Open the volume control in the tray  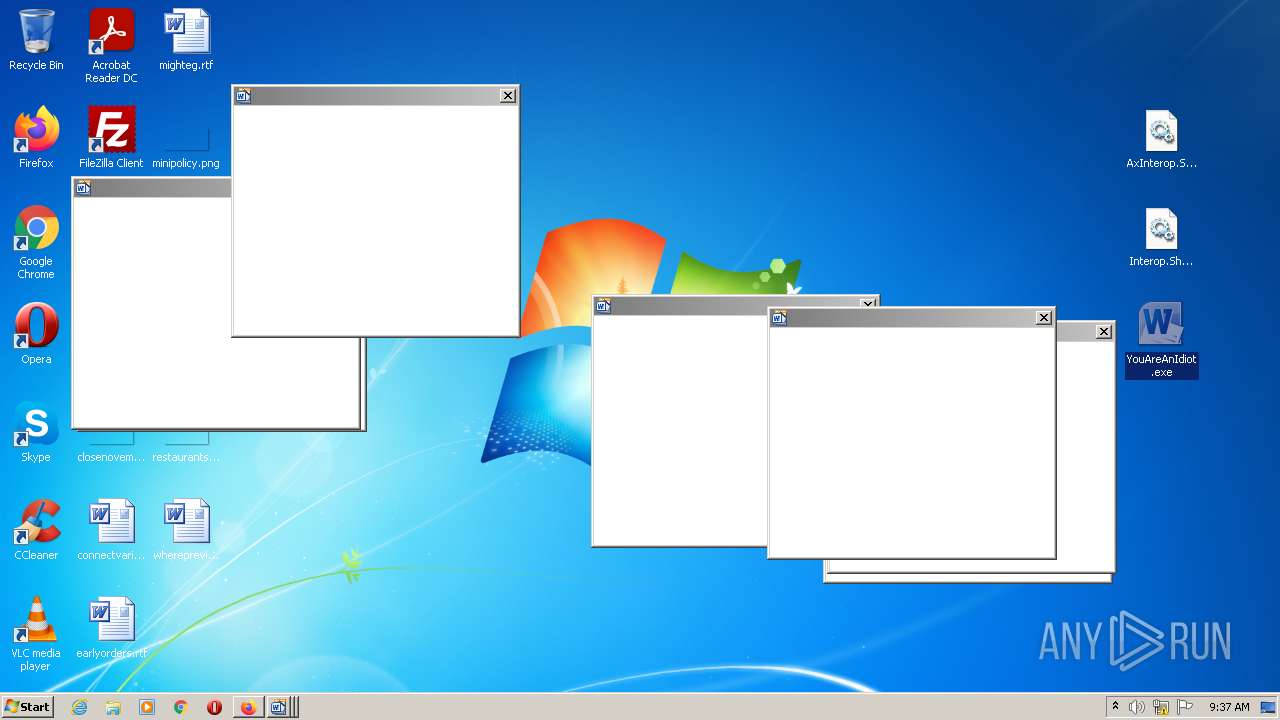(x=1137, y=707)
